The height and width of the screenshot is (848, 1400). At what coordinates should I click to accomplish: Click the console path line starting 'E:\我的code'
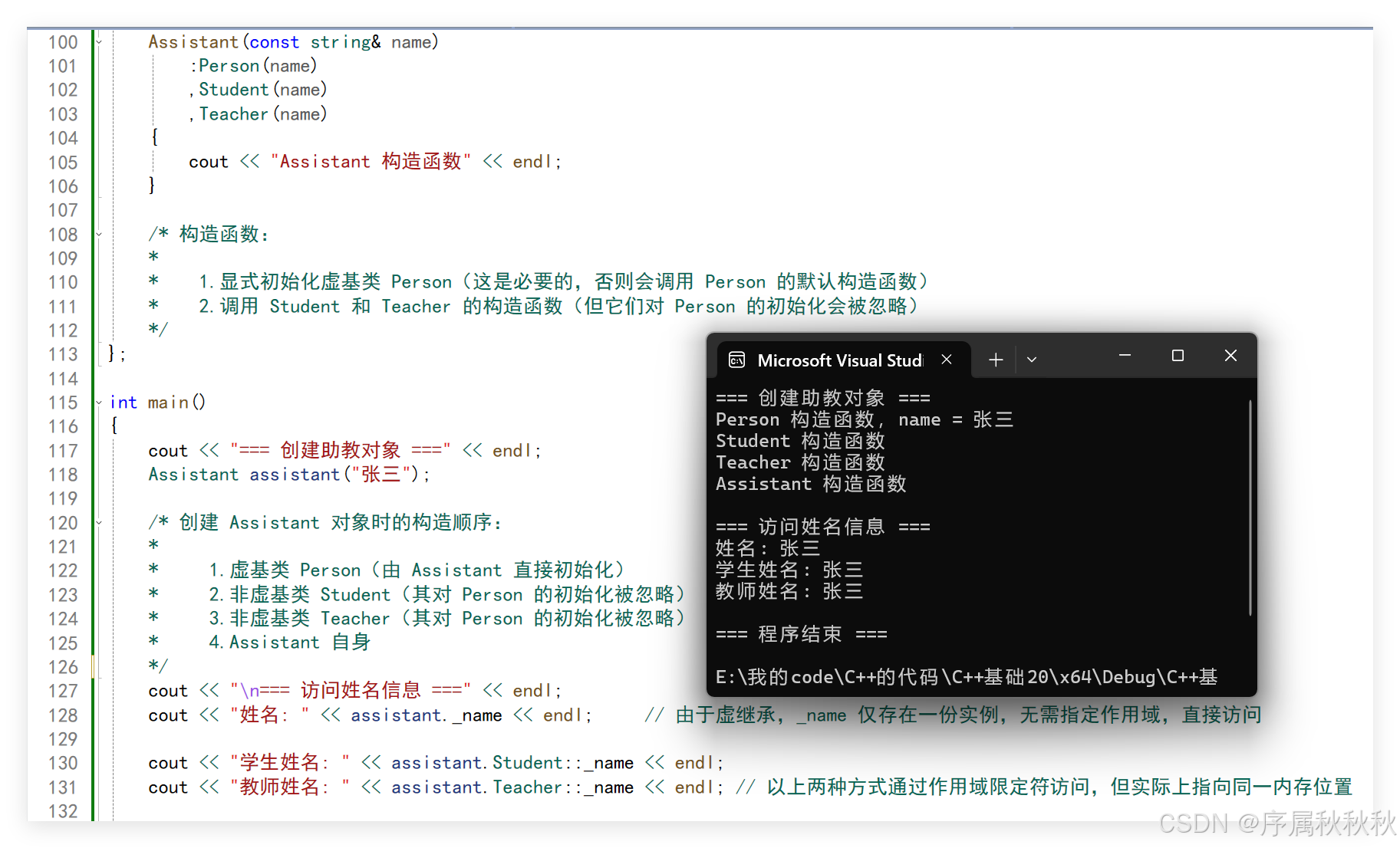(x=967, y=677)
